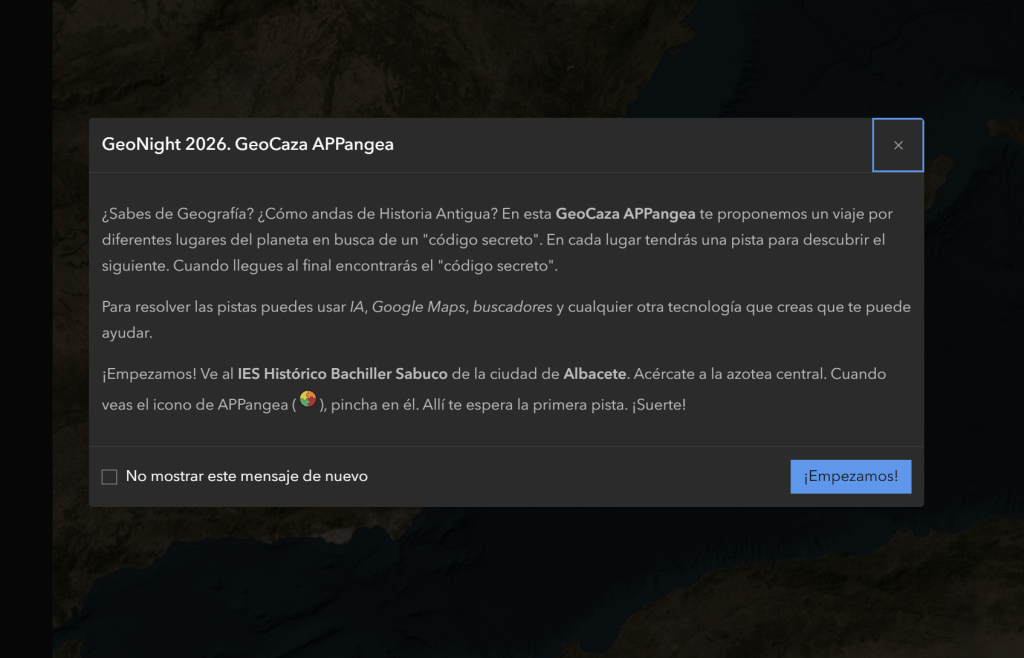This screenshot has width=1024, height=658.
Task: Click the bold word "Albacete"
Action: [595, 374]
